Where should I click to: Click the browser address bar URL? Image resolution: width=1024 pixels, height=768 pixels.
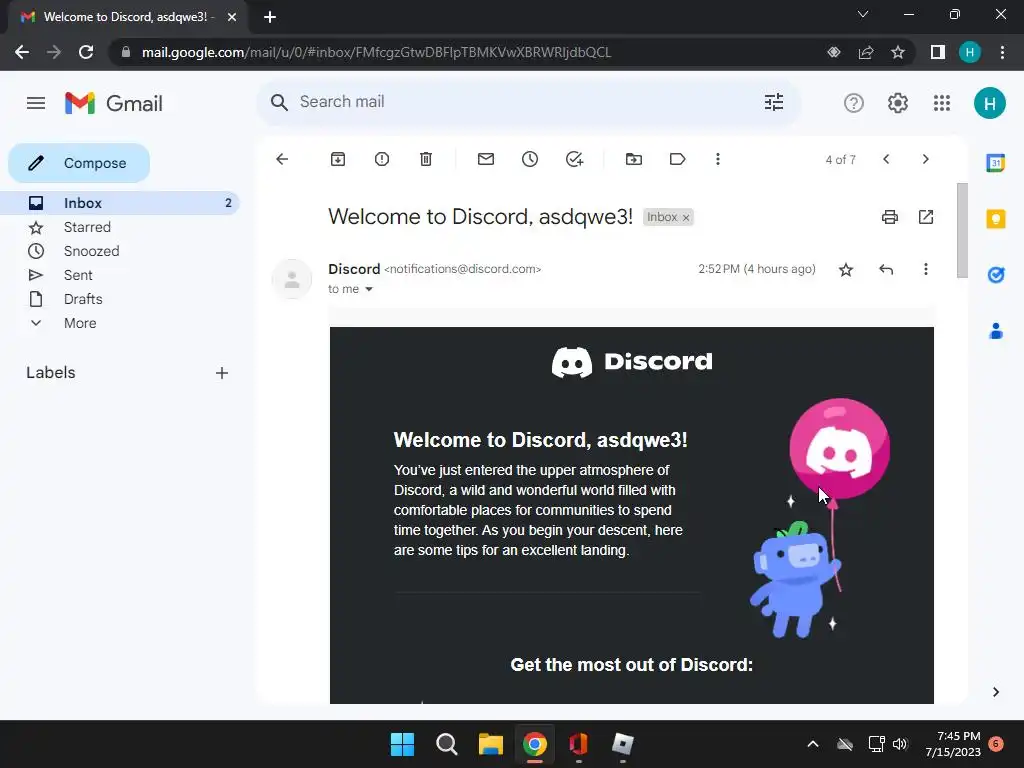(x=376, y=52)
